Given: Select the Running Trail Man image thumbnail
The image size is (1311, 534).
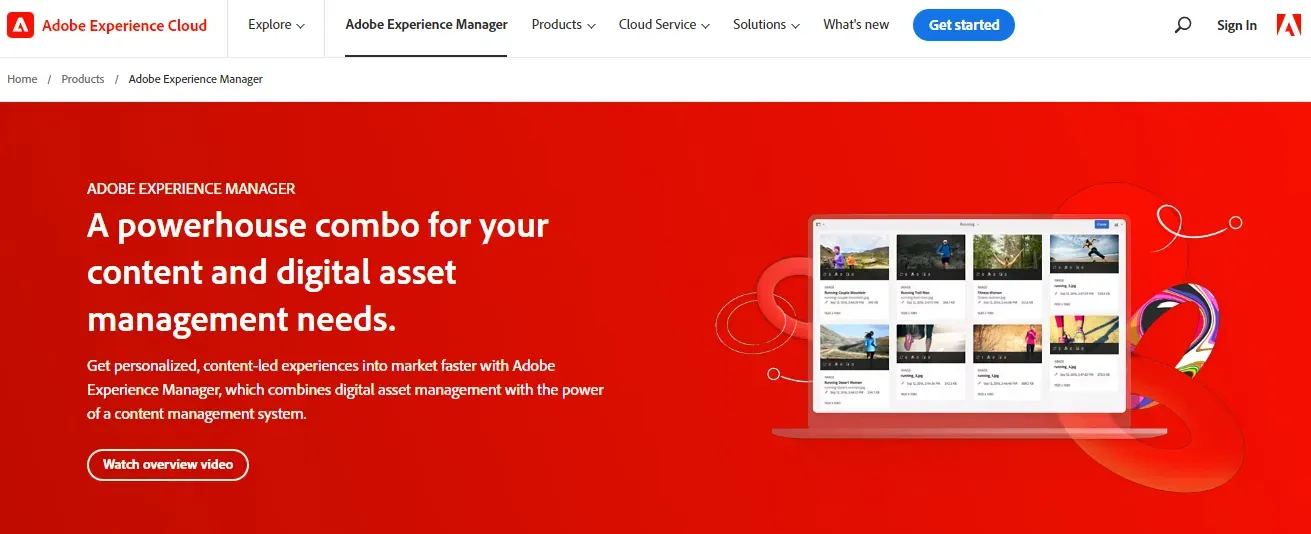Looking at the screenshot, I should [x=930, y=256].
